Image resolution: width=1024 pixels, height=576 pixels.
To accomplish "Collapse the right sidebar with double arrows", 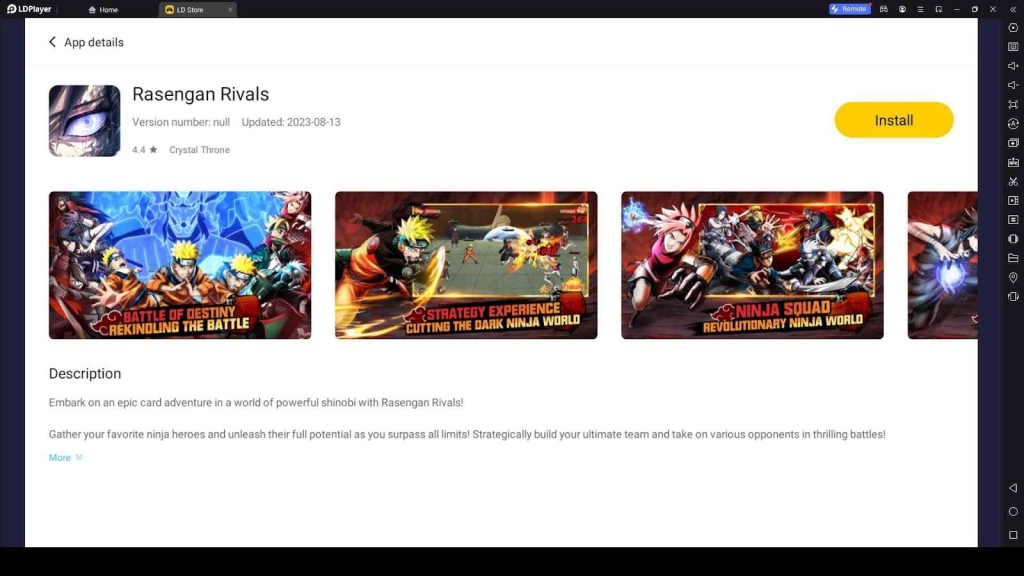I will [1013, 9].
